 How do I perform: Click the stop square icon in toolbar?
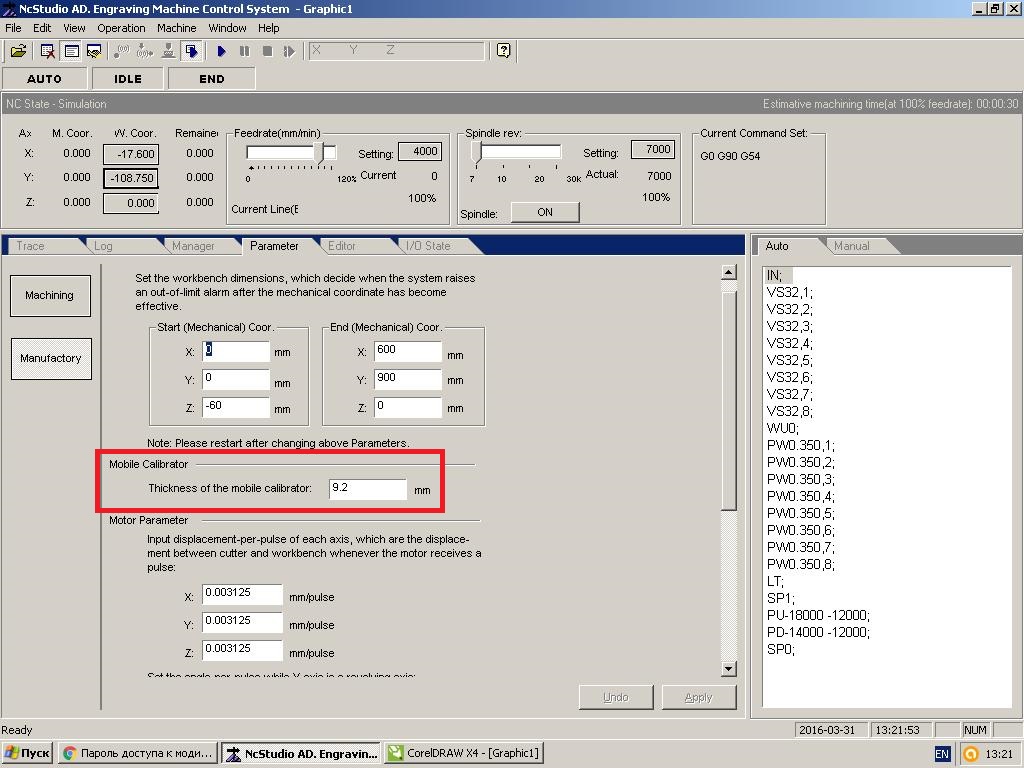[x=268, y=51]
